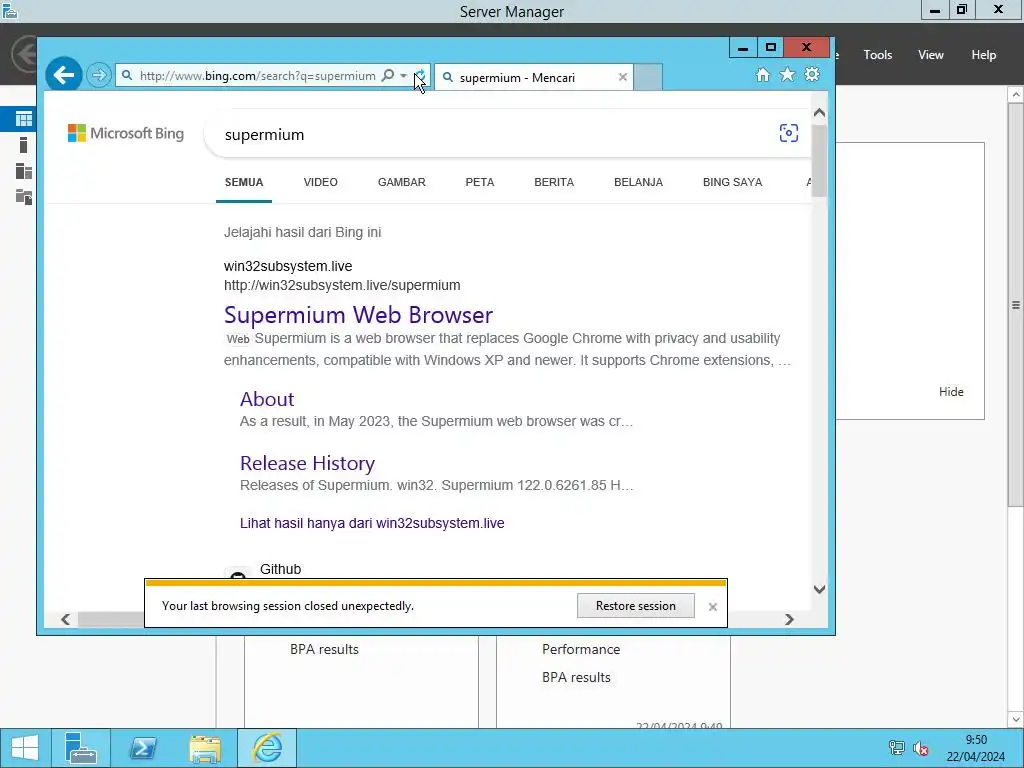The height and width of the screenshot is (768, 1024).
Task: Click the muted volume tray icon
Action: pyautogui.click(x=921, y=748)
